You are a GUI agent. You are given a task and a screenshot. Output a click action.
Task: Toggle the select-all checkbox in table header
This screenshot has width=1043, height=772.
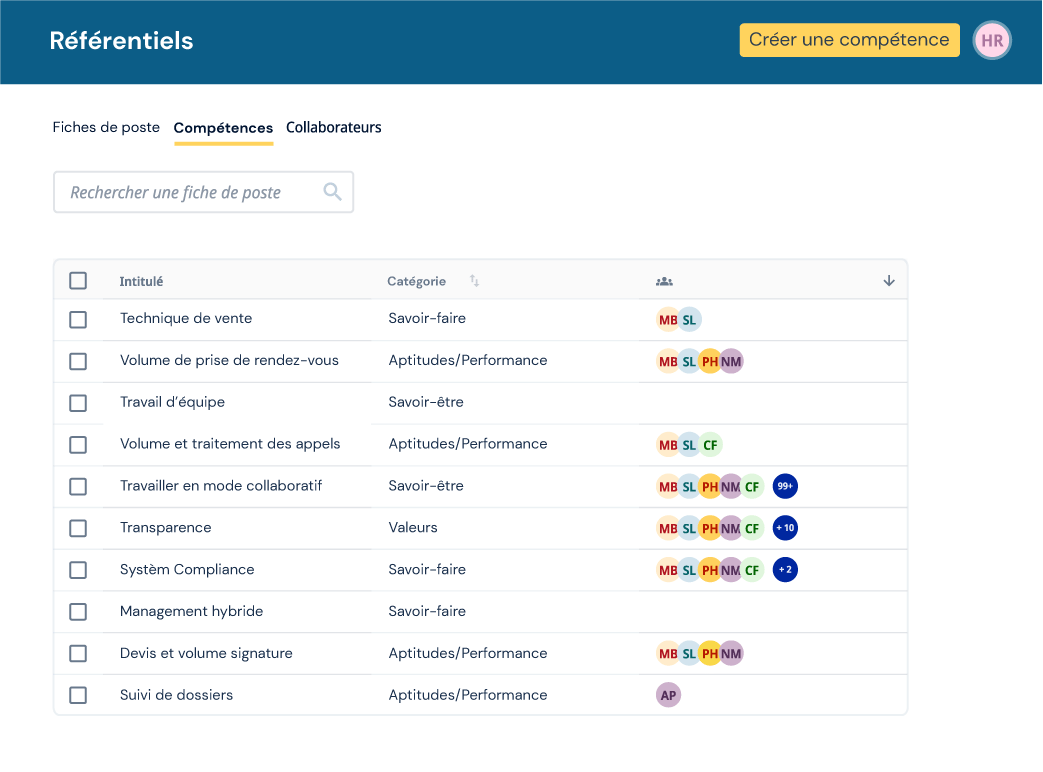pyautogui.click(x=78, y=281)
